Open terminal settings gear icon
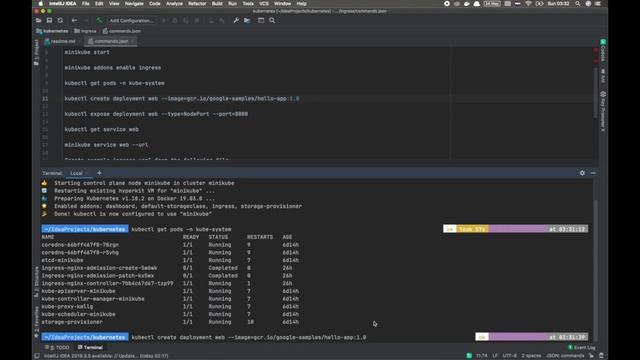The height and width of the screenshot is (360, 640). point(582,173)
